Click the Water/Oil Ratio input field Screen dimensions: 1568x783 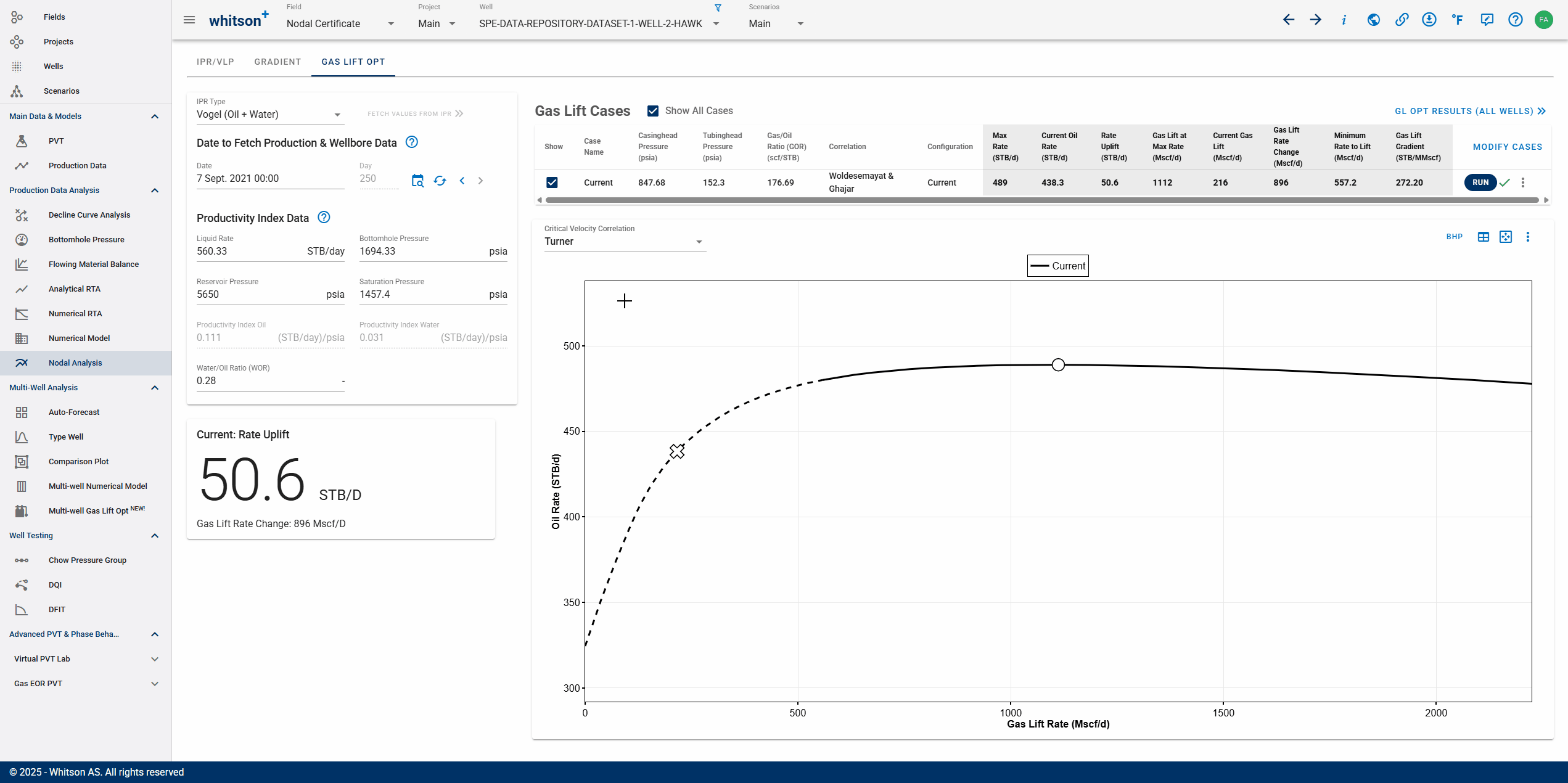271,381
